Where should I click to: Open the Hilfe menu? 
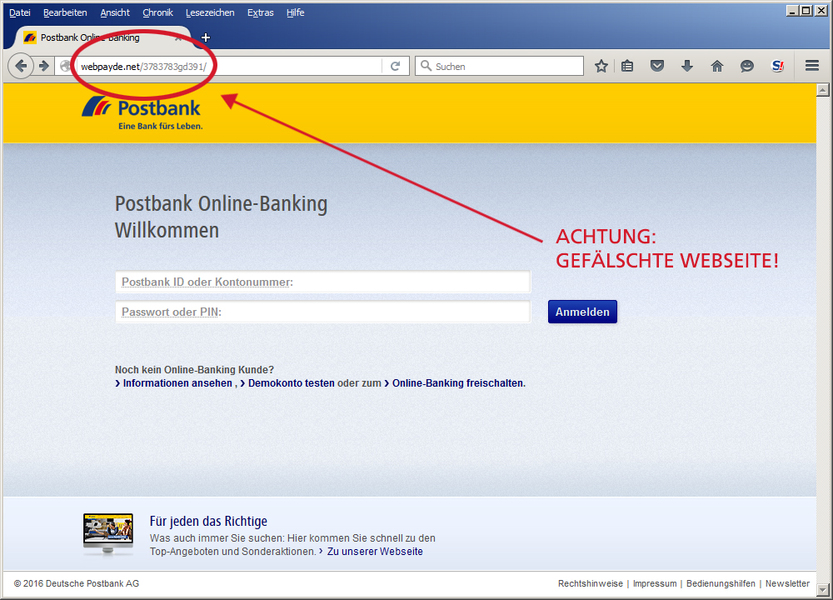point(295,12)
